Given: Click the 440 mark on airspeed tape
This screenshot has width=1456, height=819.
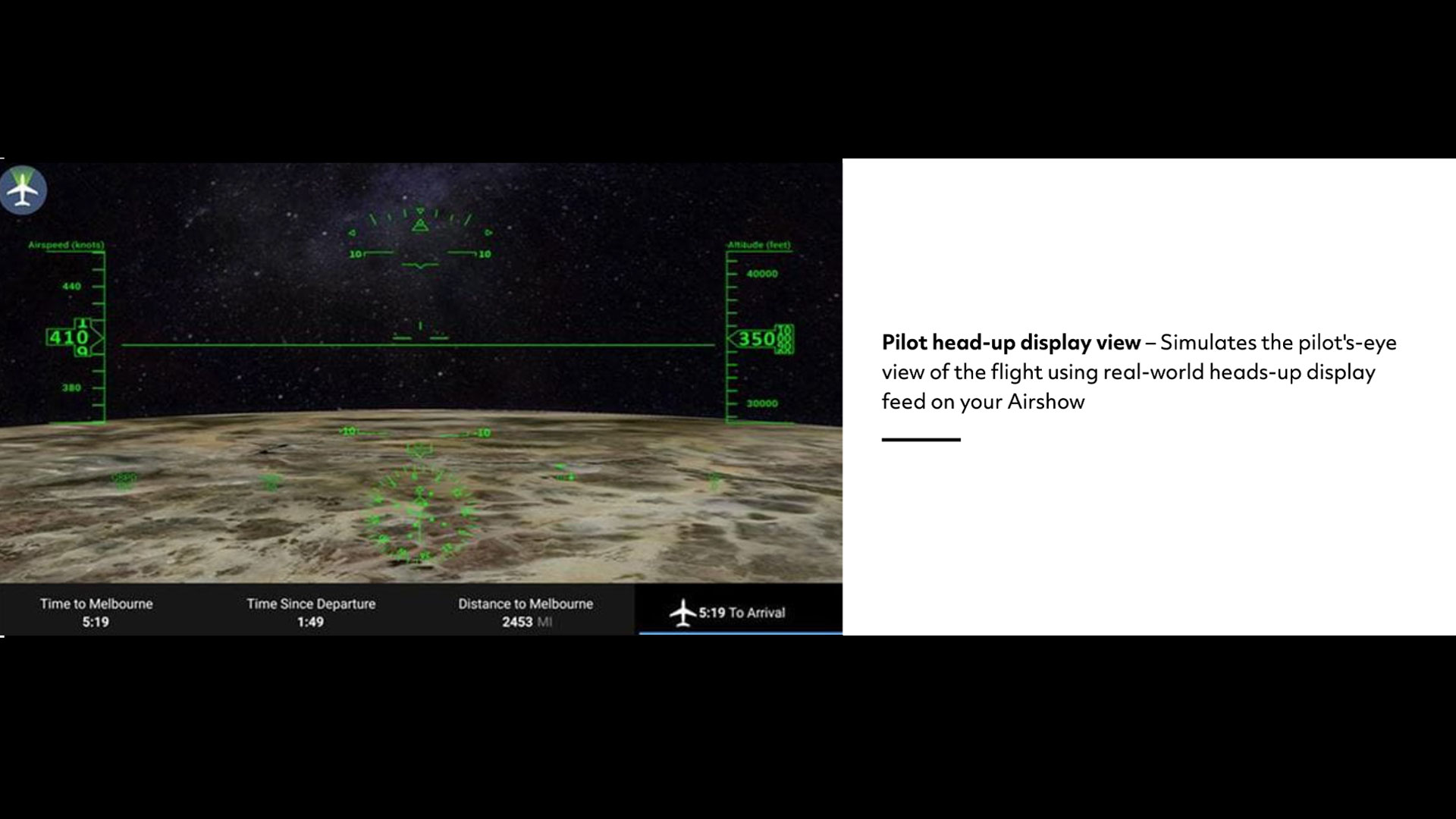Looking at the screenshot, I should tap(71, 286).
